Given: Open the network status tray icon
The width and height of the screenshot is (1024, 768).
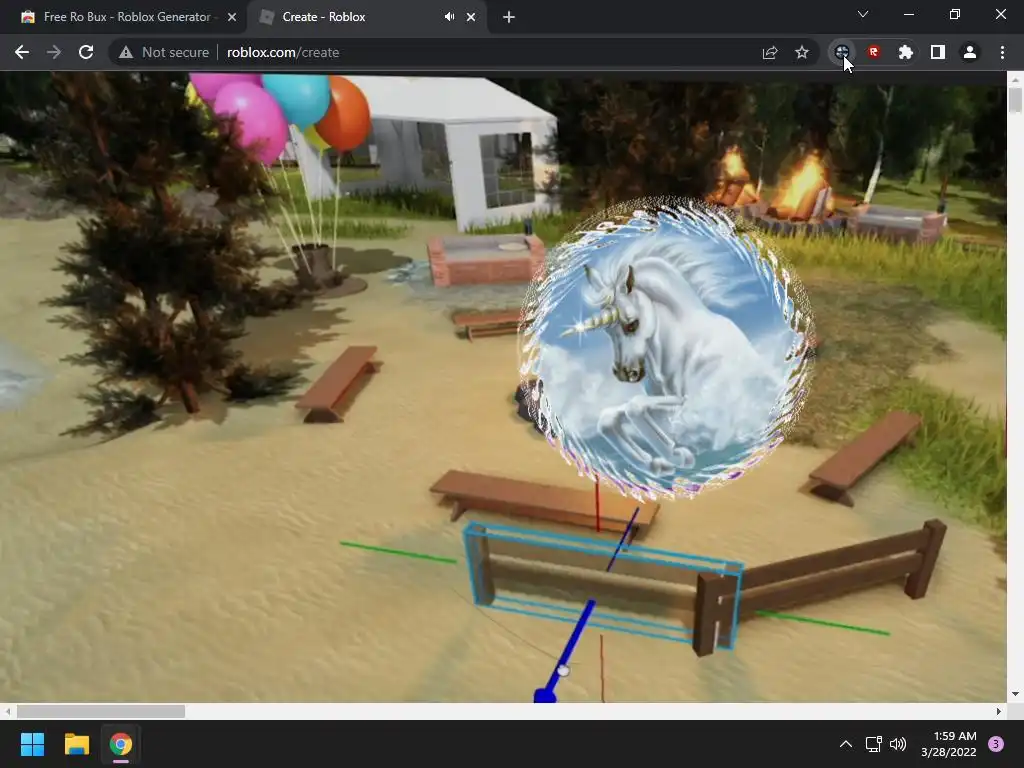Looking at the screenshot, I should tap(873, 744).
